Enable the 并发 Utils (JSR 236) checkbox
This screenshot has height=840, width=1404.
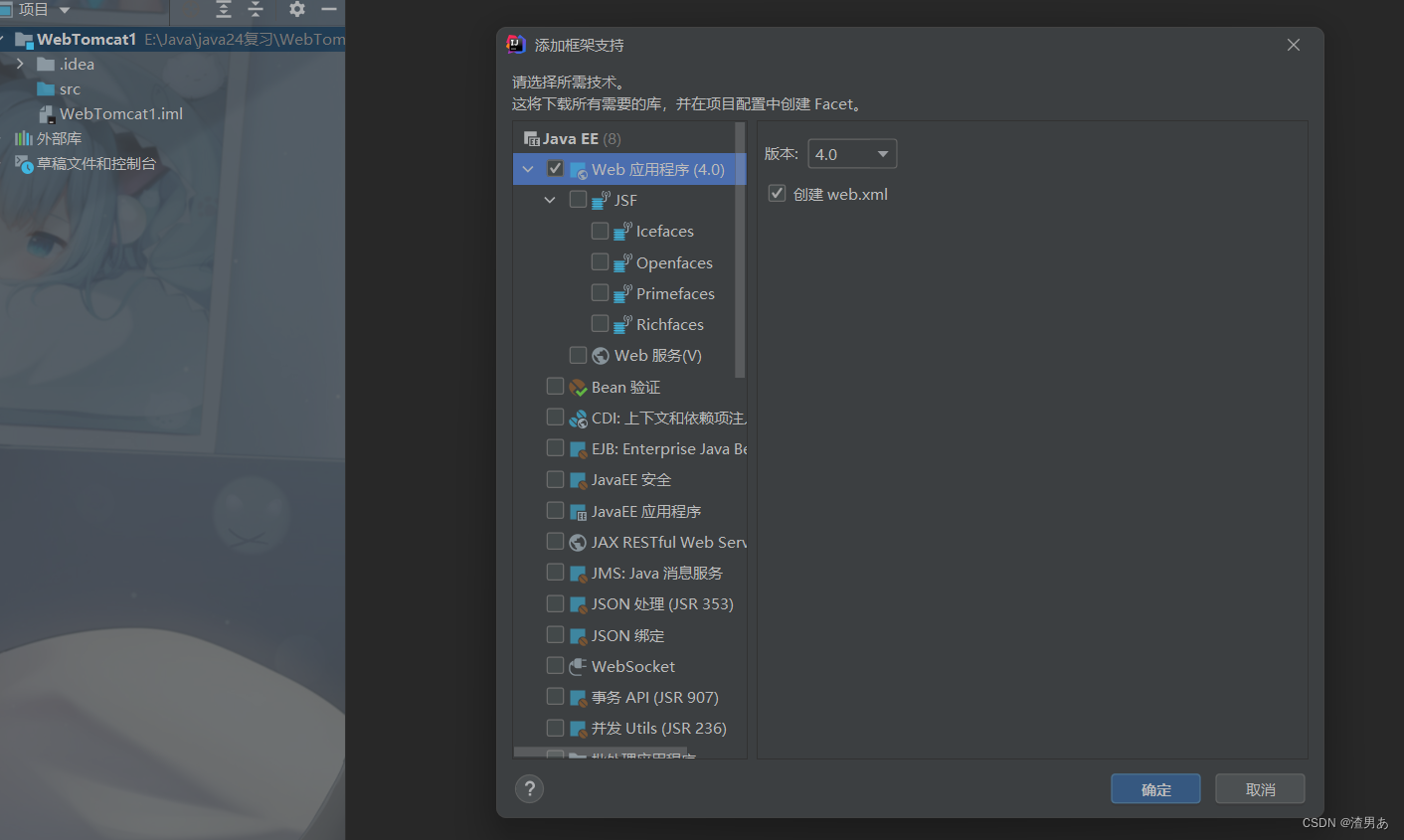pyautogui.click(x=556, y=728)
